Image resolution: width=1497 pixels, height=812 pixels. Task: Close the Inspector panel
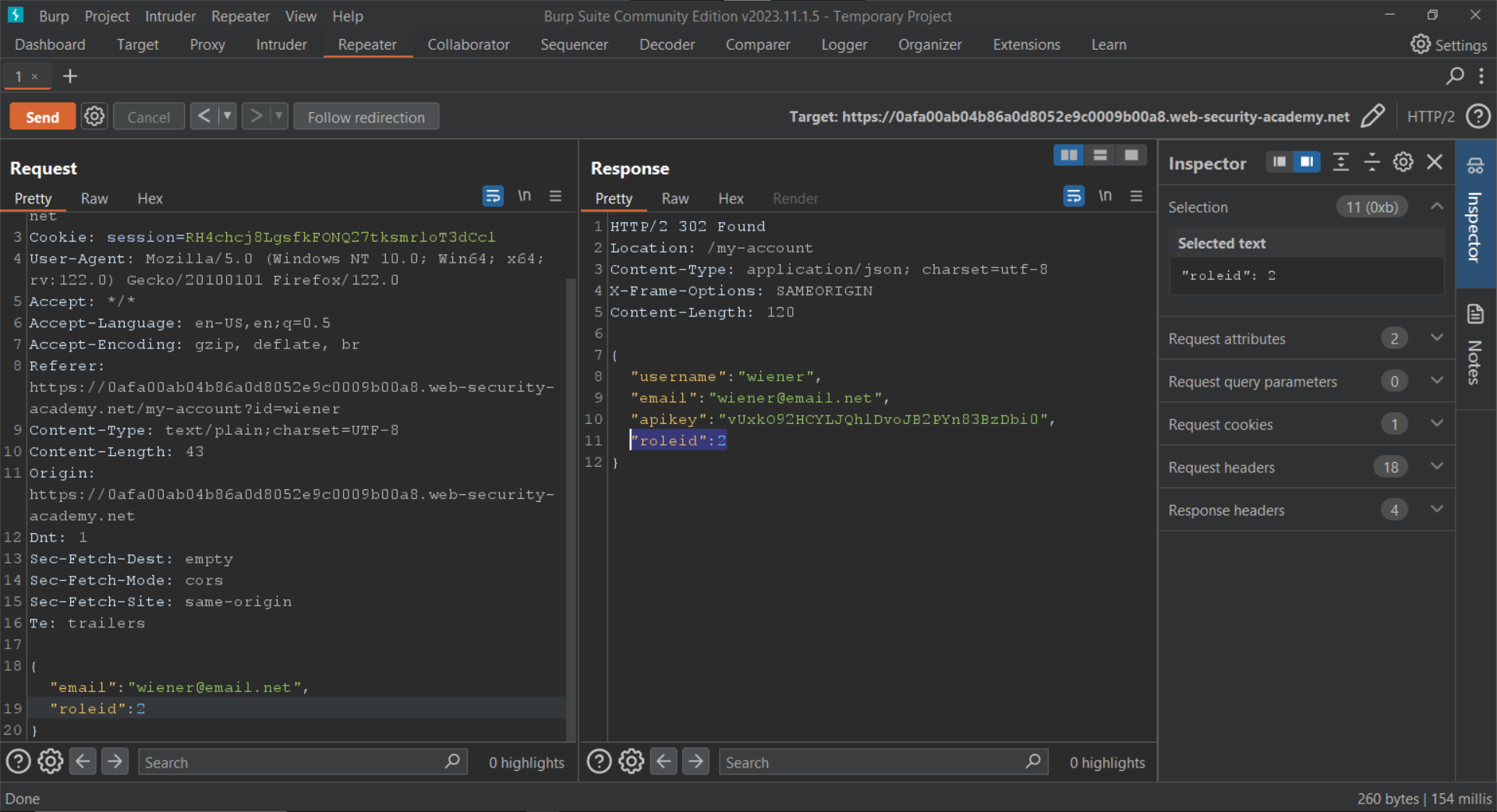click(1435, 162)
